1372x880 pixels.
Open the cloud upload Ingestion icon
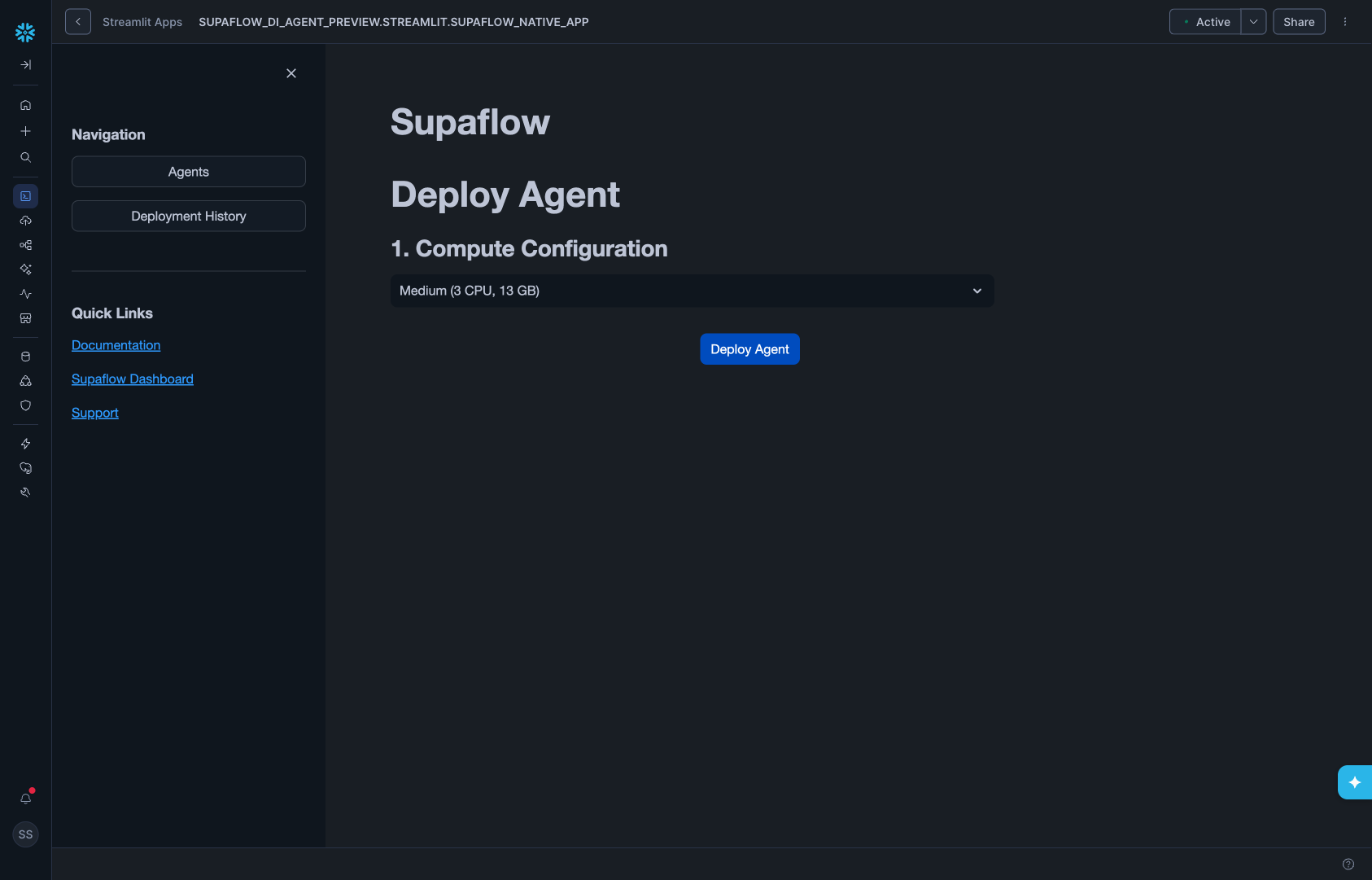pyautogui.click(x=25, y=221)
